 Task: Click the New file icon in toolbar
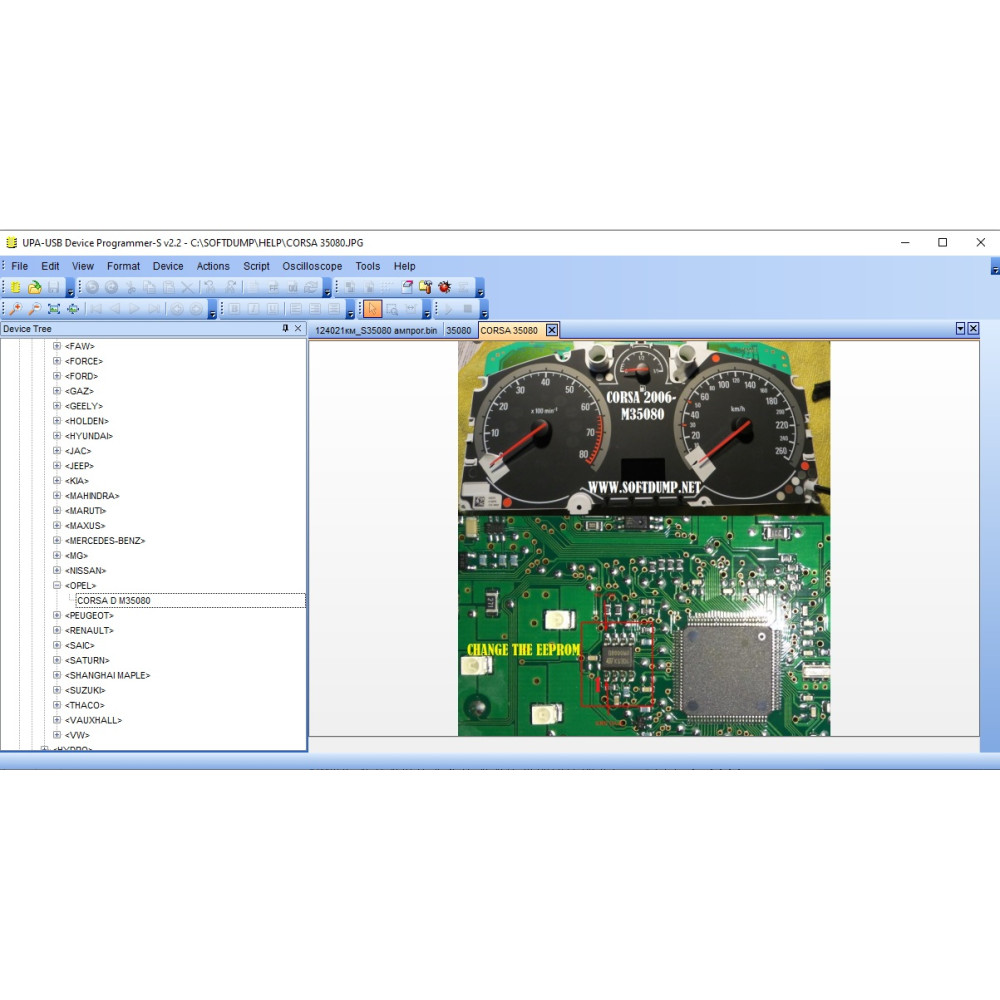pos(15,287)
